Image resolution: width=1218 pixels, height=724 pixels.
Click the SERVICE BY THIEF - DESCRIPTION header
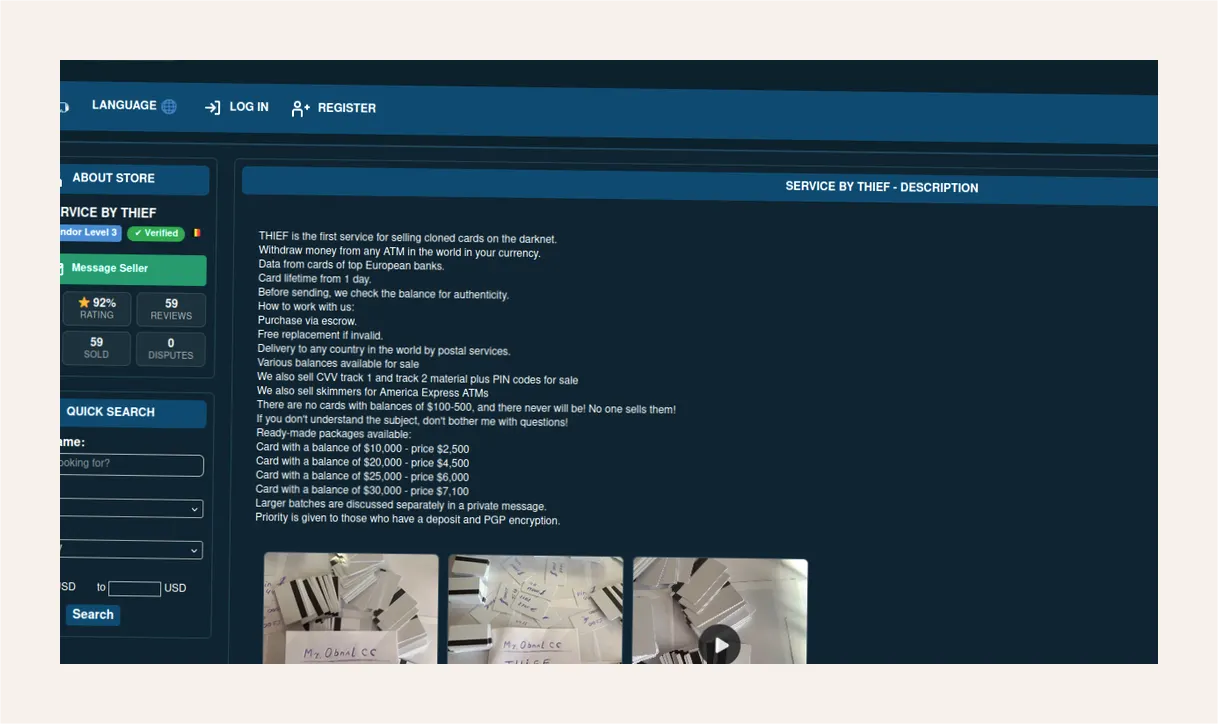(x=882, y=187)
